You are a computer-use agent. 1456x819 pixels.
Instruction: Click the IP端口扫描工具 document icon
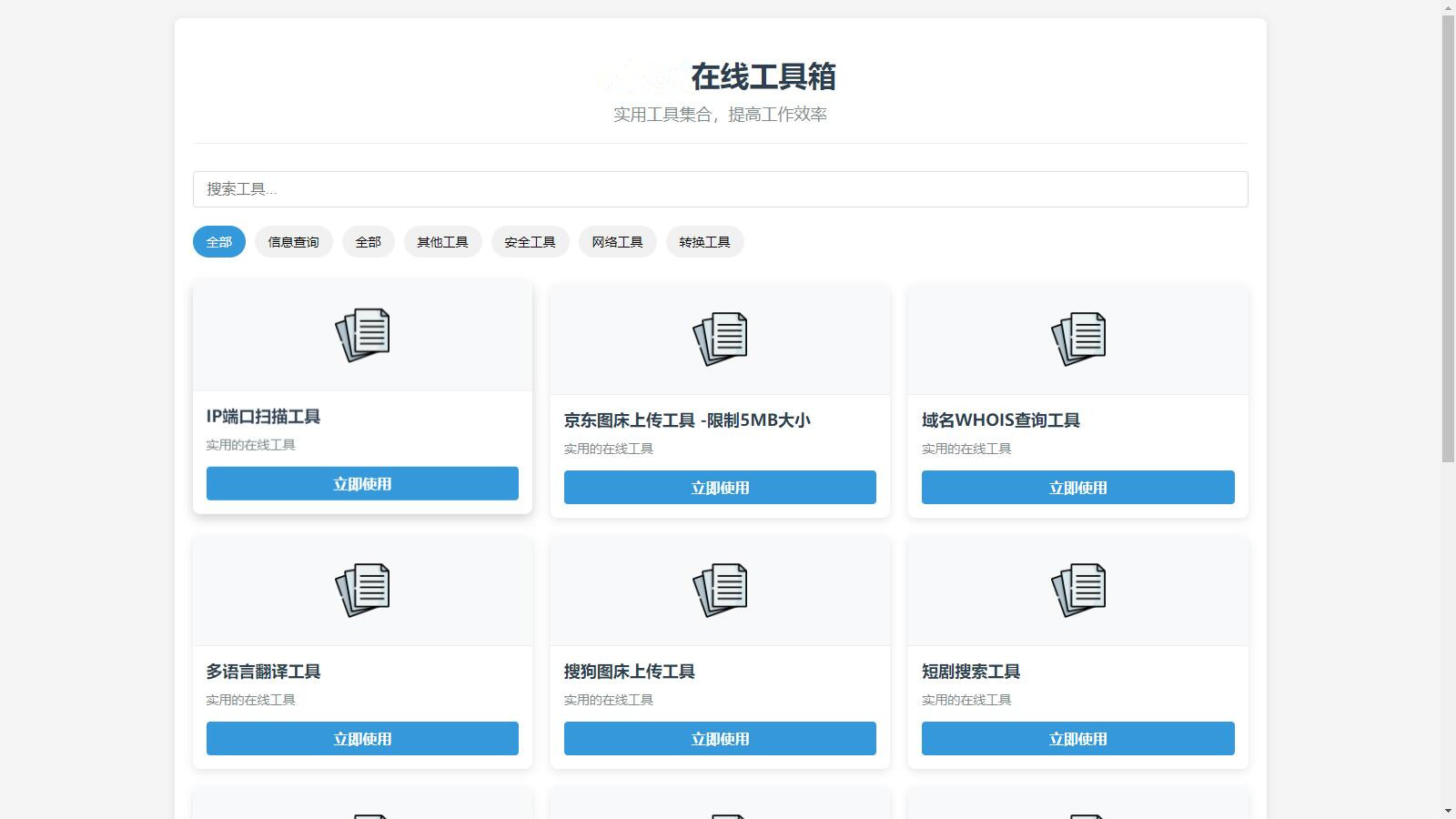(x=362, y=335)
